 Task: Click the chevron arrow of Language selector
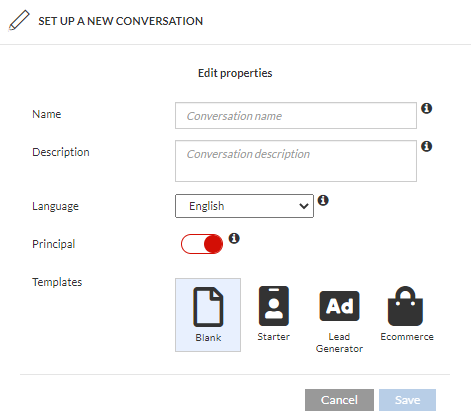click(303, 206)
